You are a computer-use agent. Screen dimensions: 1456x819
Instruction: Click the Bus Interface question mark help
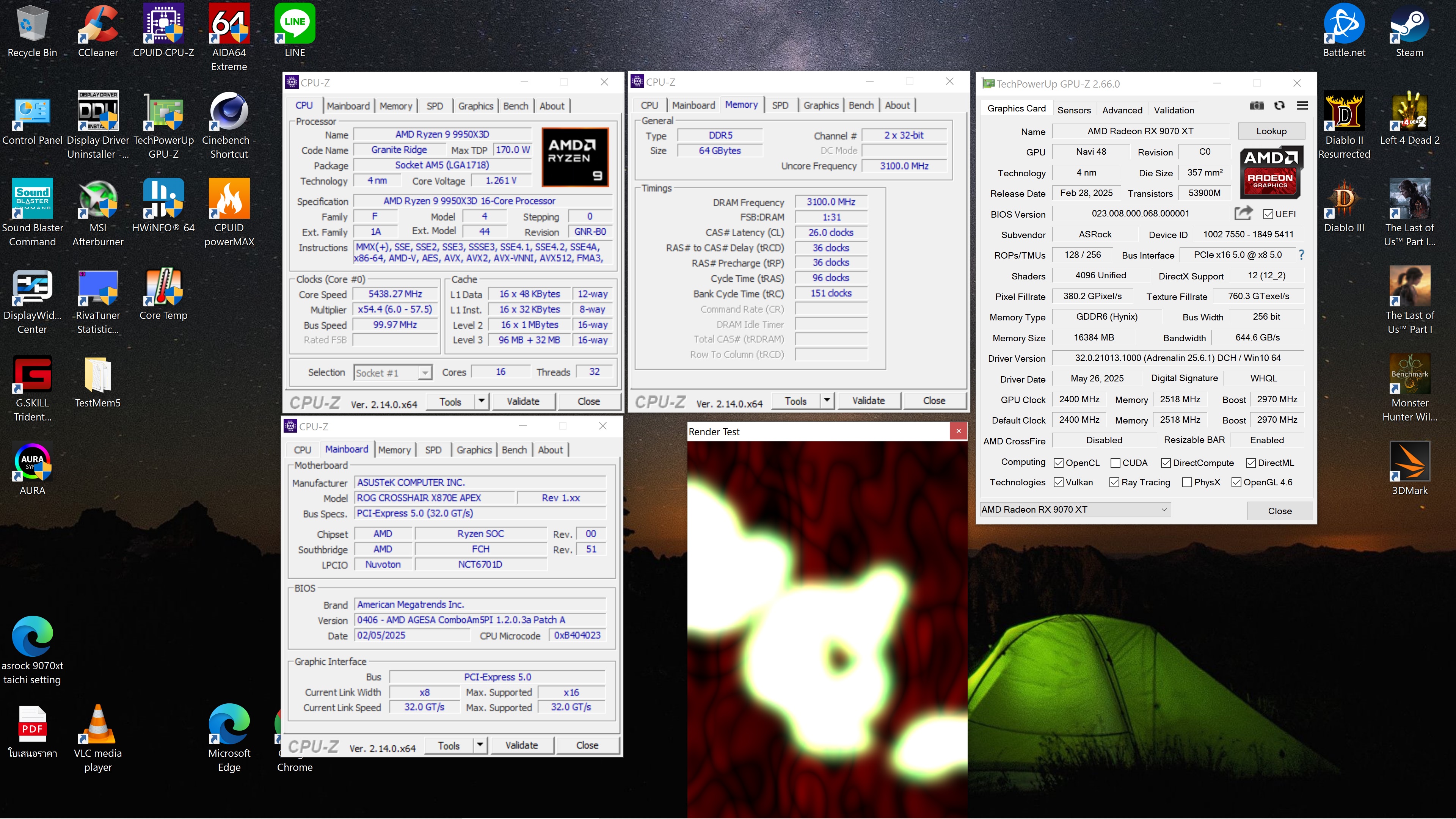1302,255
